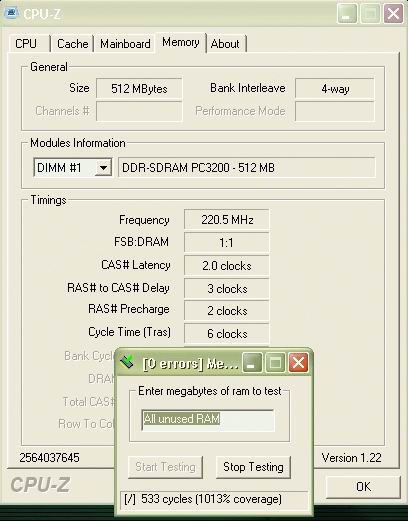Maximize the MemTest errors window
The height and width of the screenshot is (521, 408).
tap(275, 362)
